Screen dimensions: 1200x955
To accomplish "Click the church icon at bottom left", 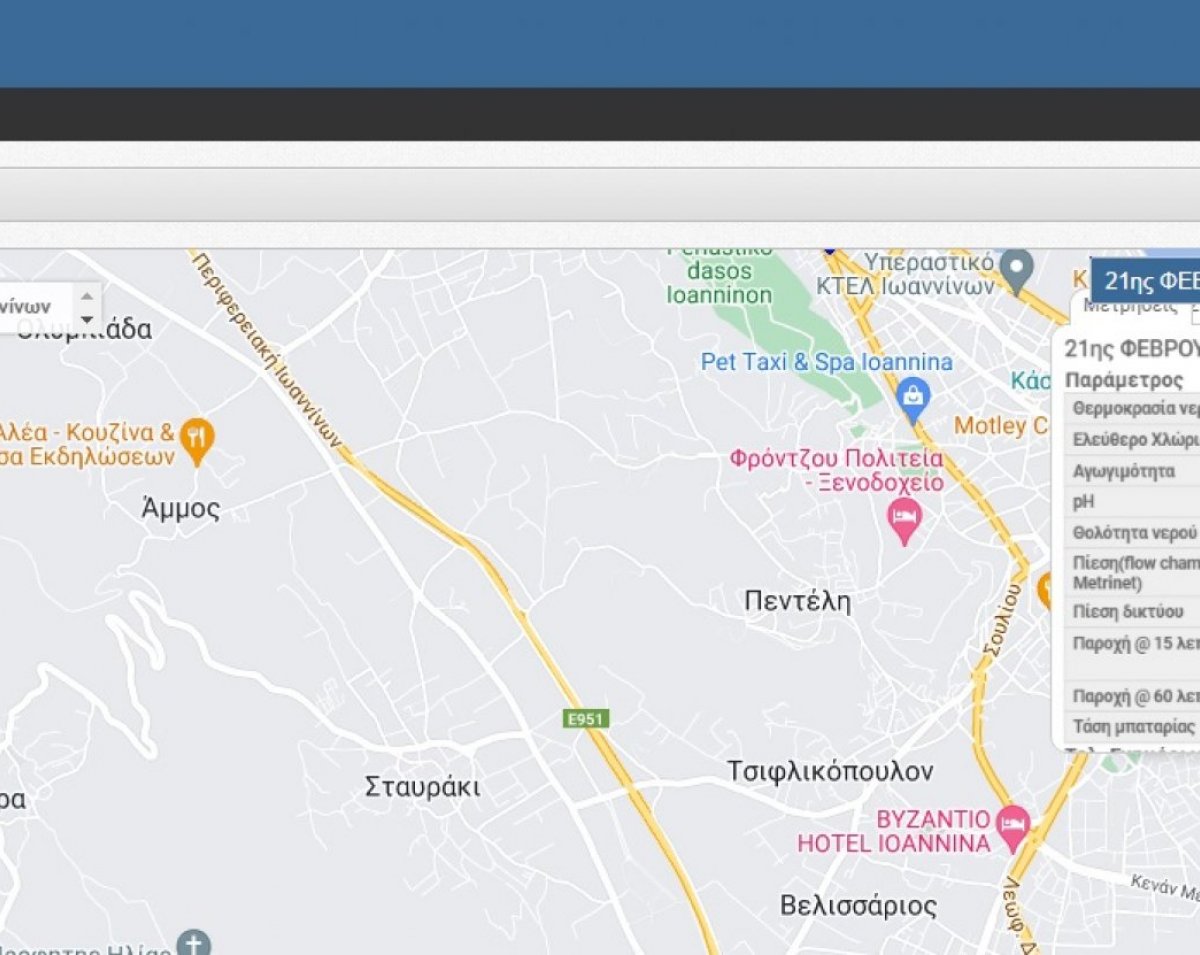I will [x=193, y=943].
